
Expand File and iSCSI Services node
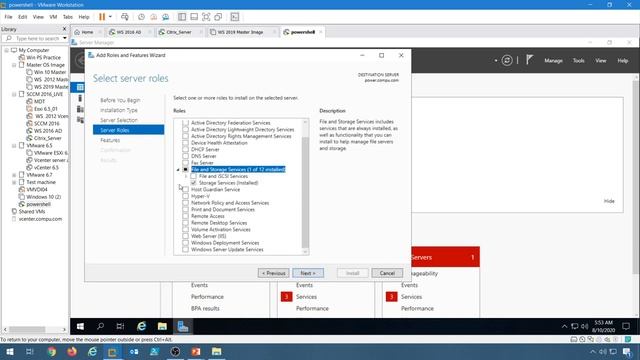(186, 176)
